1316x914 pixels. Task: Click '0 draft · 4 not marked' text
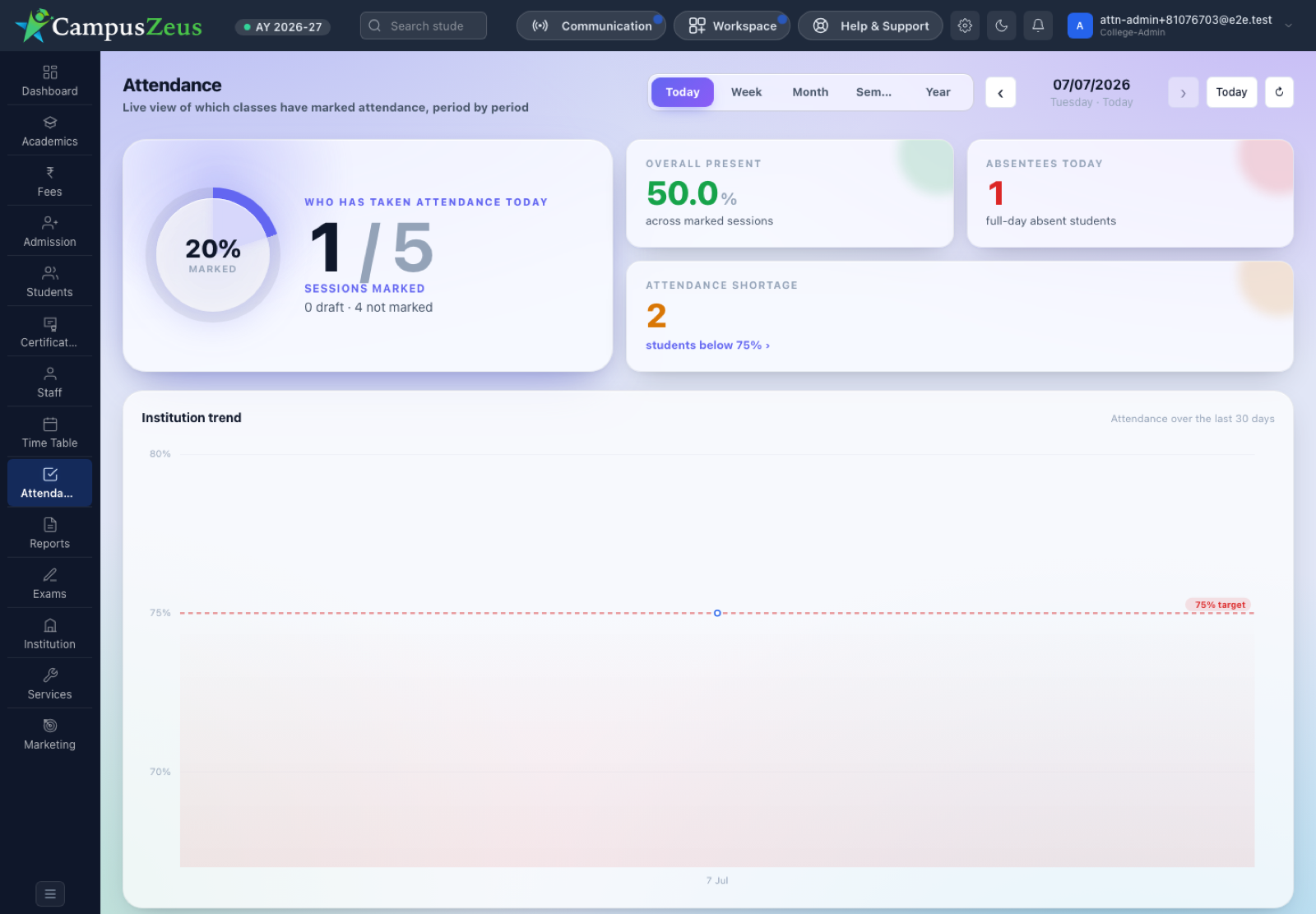coord(368,308)
